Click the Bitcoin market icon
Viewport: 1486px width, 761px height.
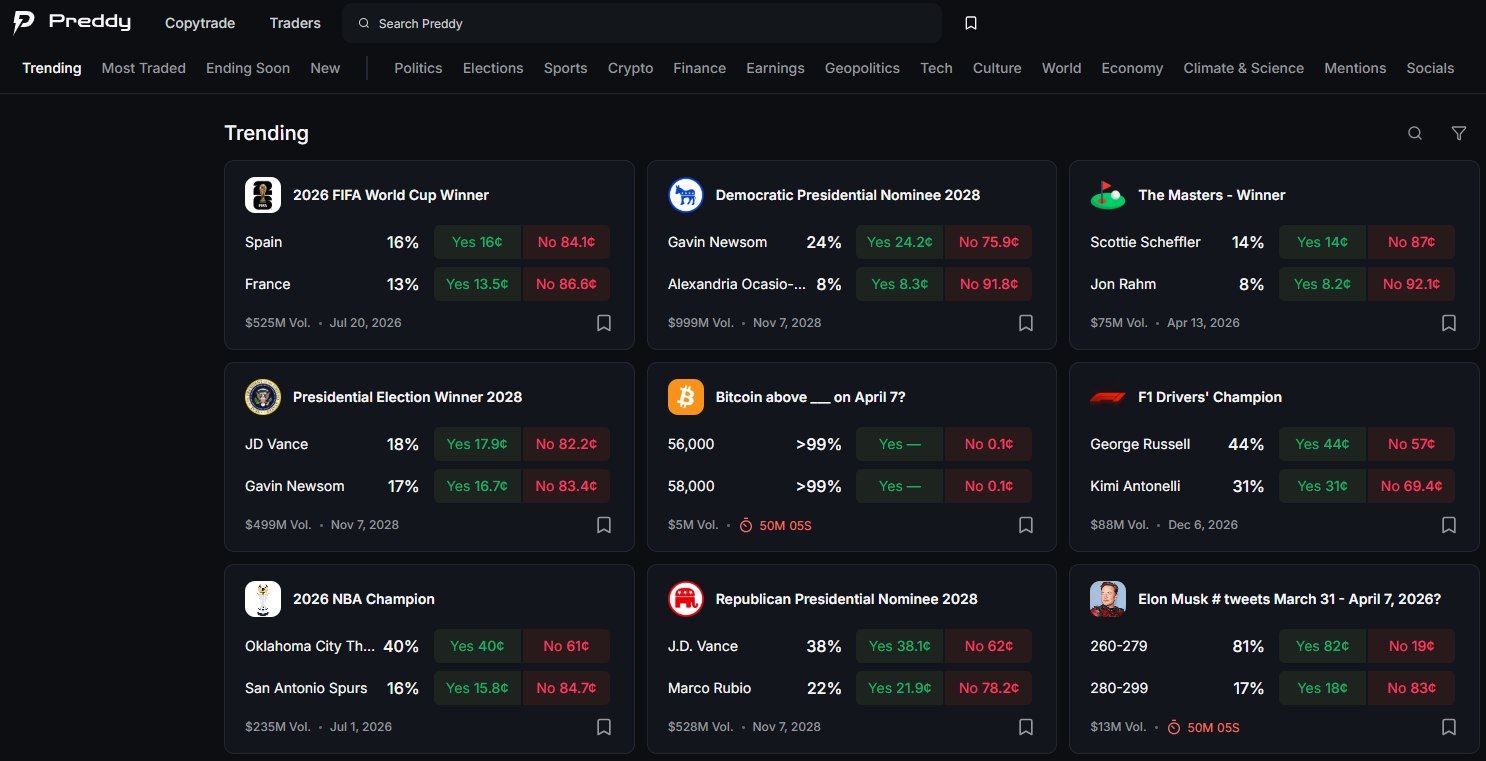(x=686, y=397)
